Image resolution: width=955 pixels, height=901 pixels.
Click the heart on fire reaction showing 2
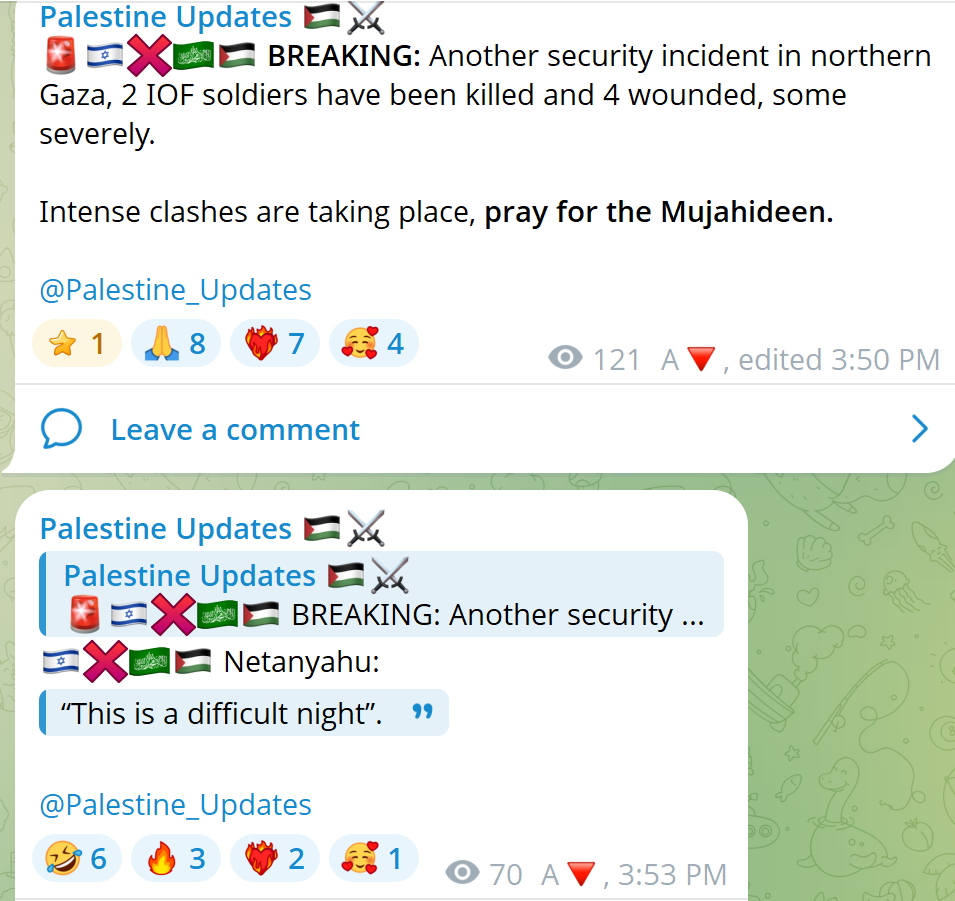275,858
